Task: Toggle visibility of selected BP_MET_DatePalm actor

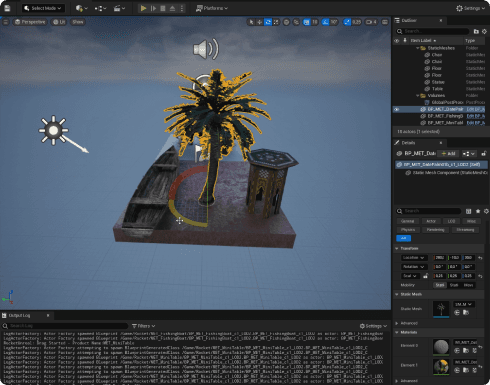Action: point(396,109)
